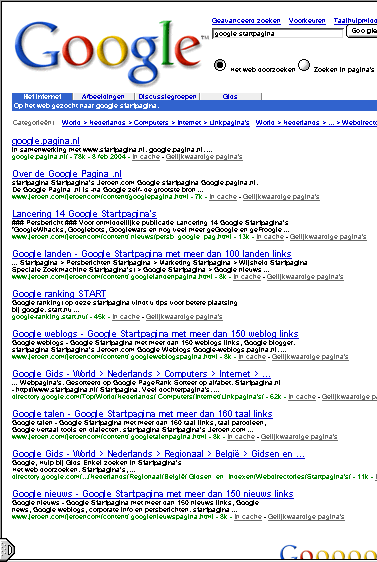The image size is (377, 562).
Task: Click the Google zoeken button
Action: (362, 31)
